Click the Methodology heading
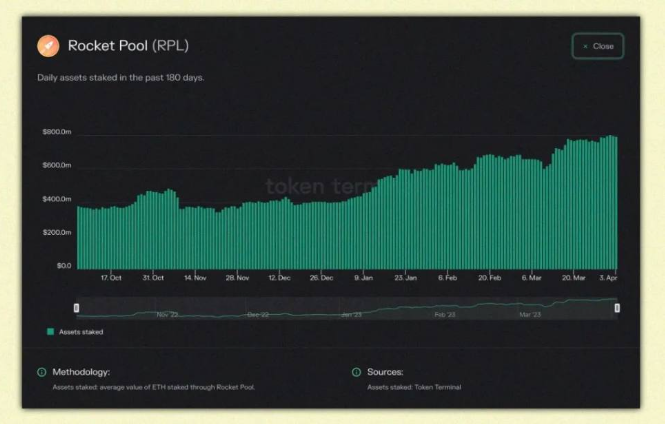Viewport: 665px width, 424px height. (x=81, y=372)
